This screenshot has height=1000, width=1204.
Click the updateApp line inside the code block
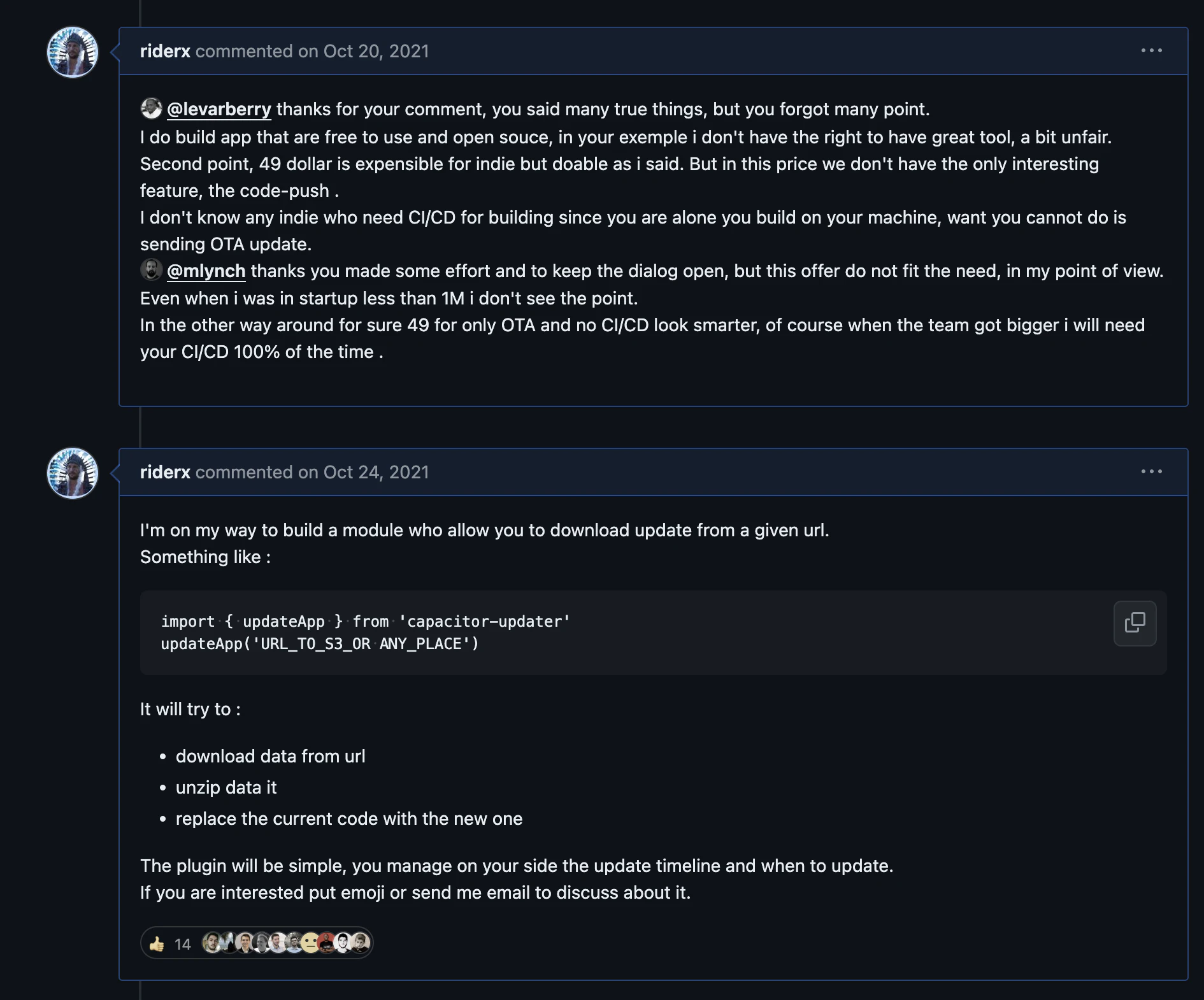pos(319,644)
